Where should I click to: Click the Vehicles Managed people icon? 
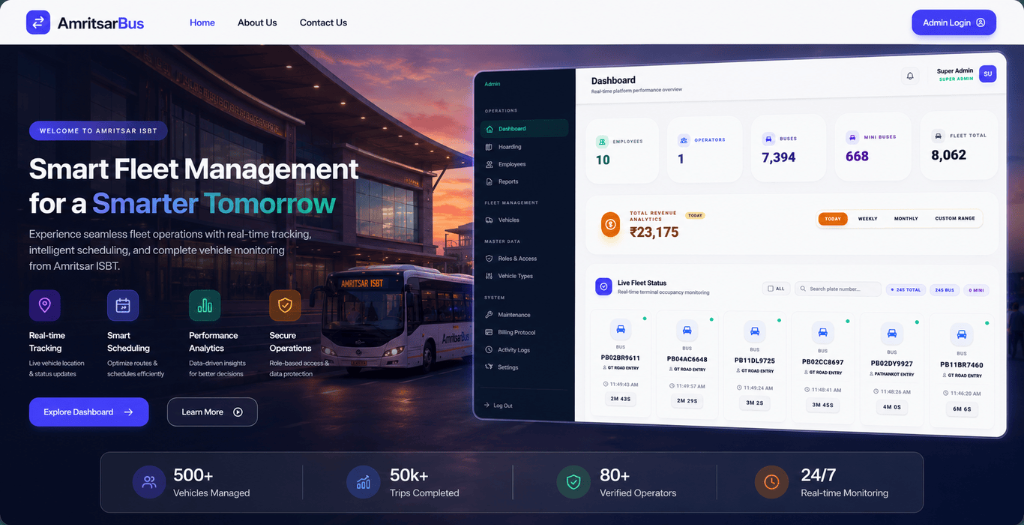pyautogui.click(x=149, y=483)
